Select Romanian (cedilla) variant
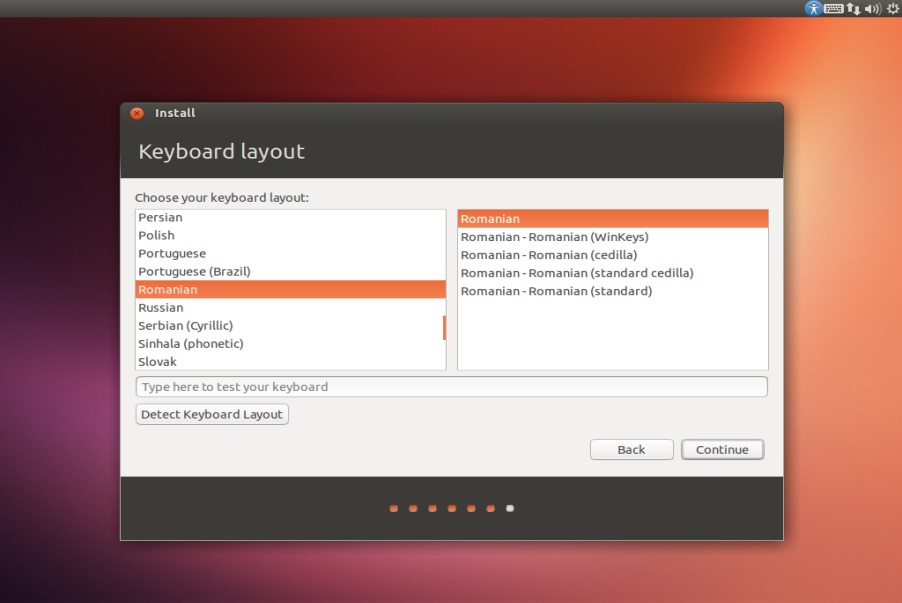Image resolution: width=902 pixels, height=603 pixels. [x=548, y=255]
